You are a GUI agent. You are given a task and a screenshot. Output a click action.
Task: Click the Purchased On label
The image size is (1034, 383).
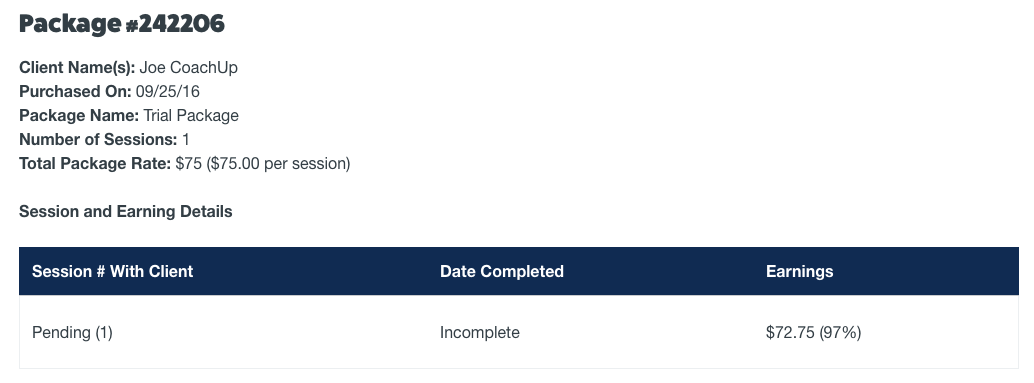[75, 92]
